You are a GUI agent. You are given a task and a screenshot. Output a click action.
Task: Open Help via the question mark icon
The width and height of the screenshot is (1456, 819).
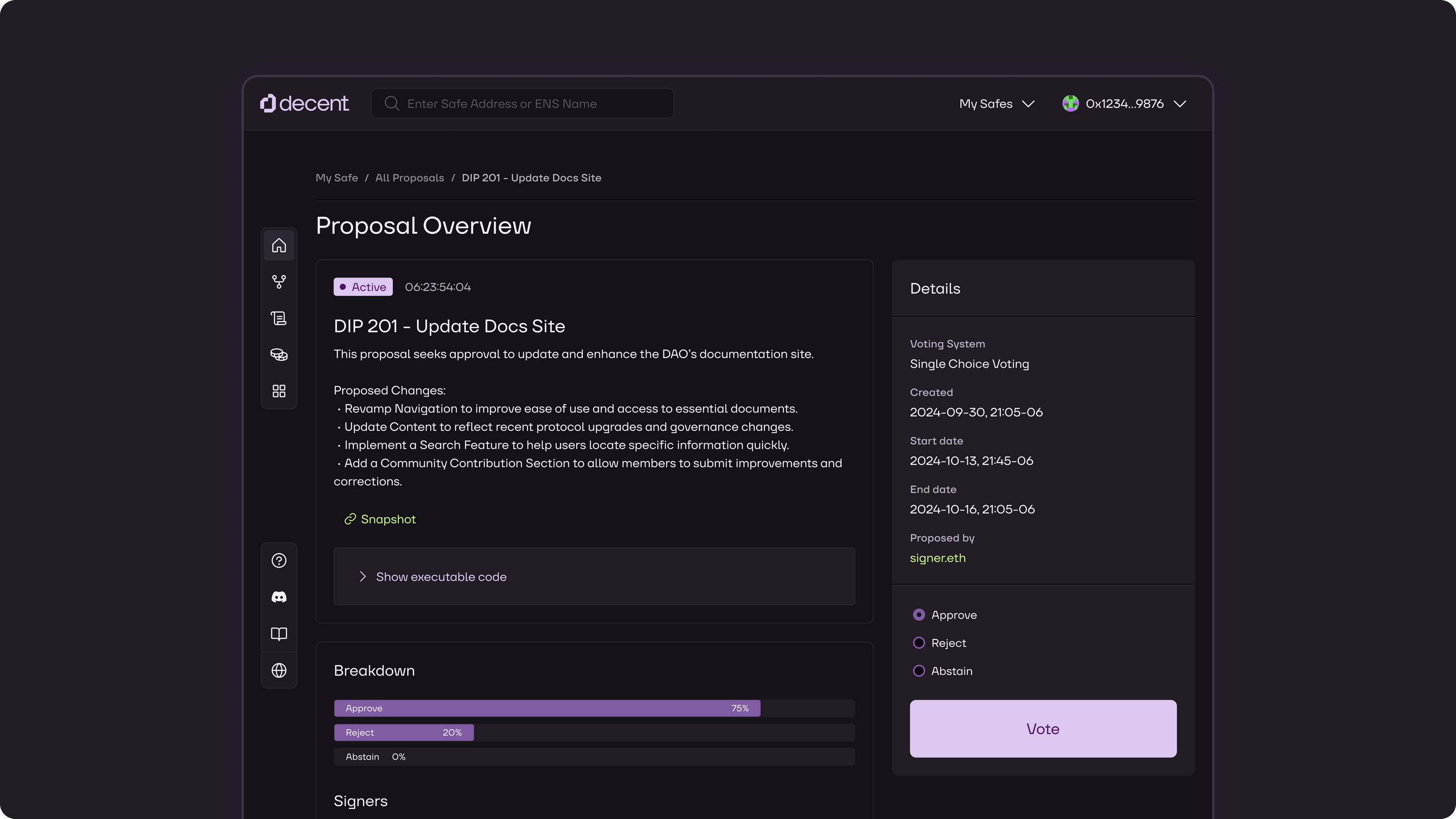tap(279, 560)
